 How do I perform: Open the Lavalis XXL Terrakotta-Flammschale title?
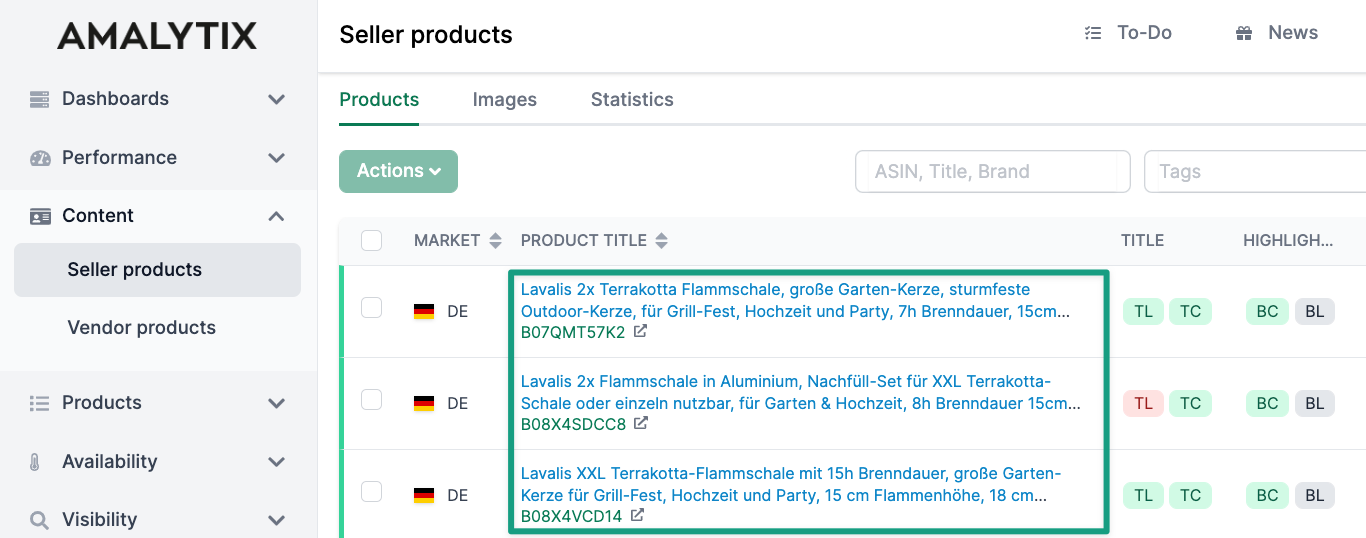[x=791, y=484]
